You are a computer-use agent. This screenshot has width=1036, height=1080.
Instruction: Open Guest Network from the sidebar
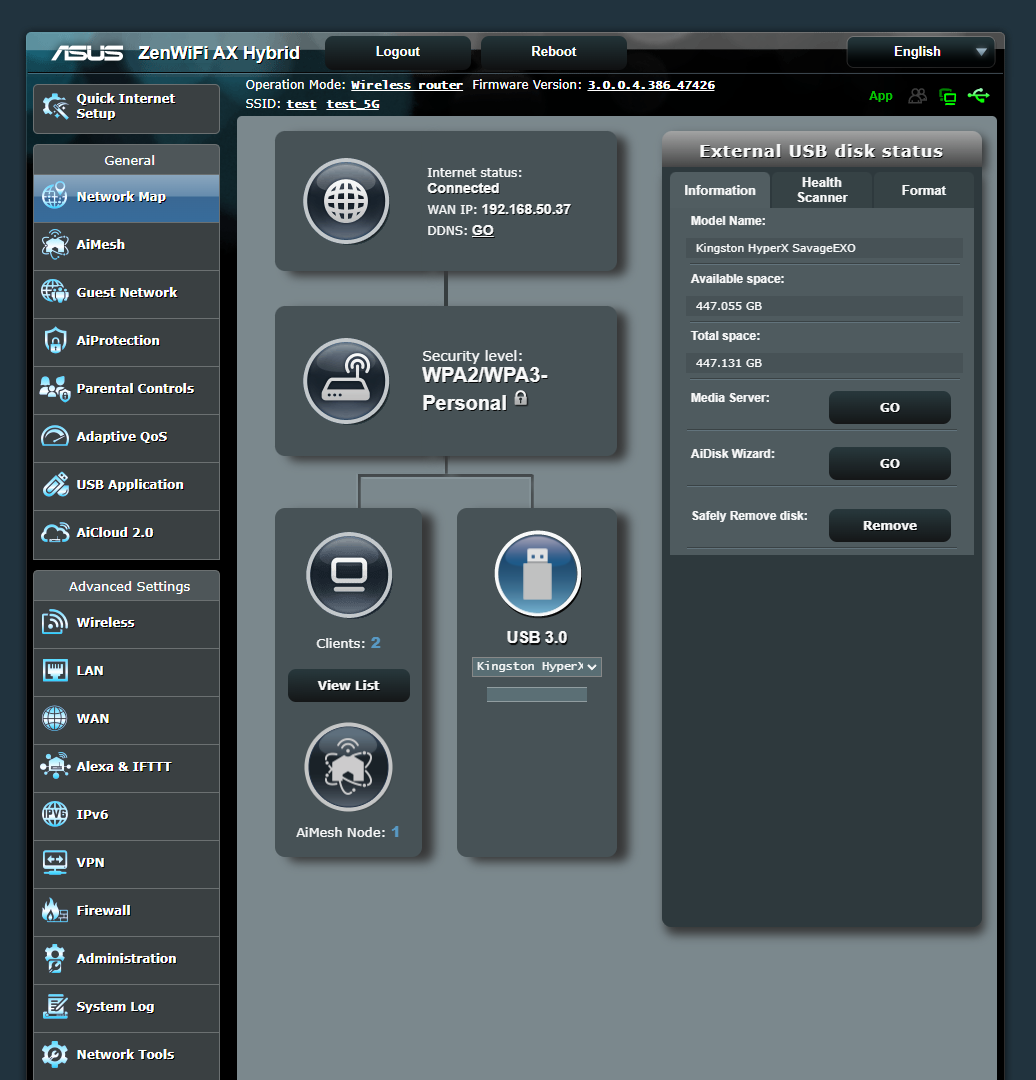click(55, 293)
